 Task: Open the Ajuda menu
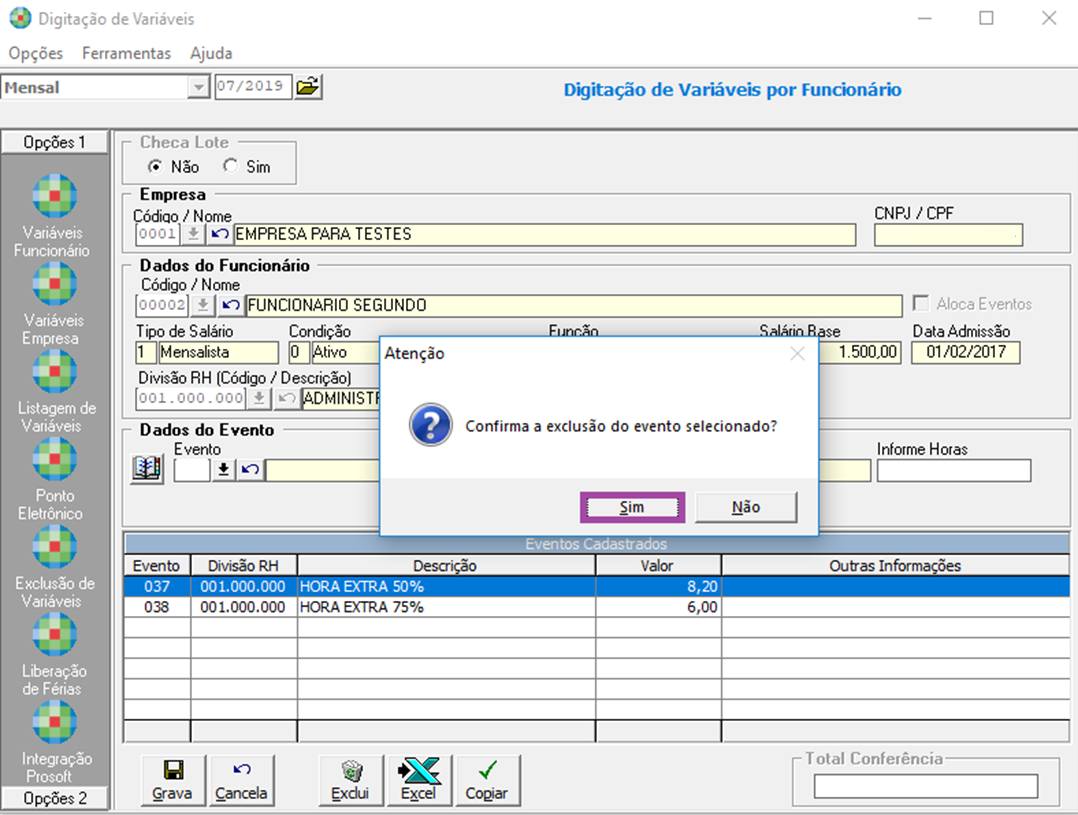coord(211,53)
